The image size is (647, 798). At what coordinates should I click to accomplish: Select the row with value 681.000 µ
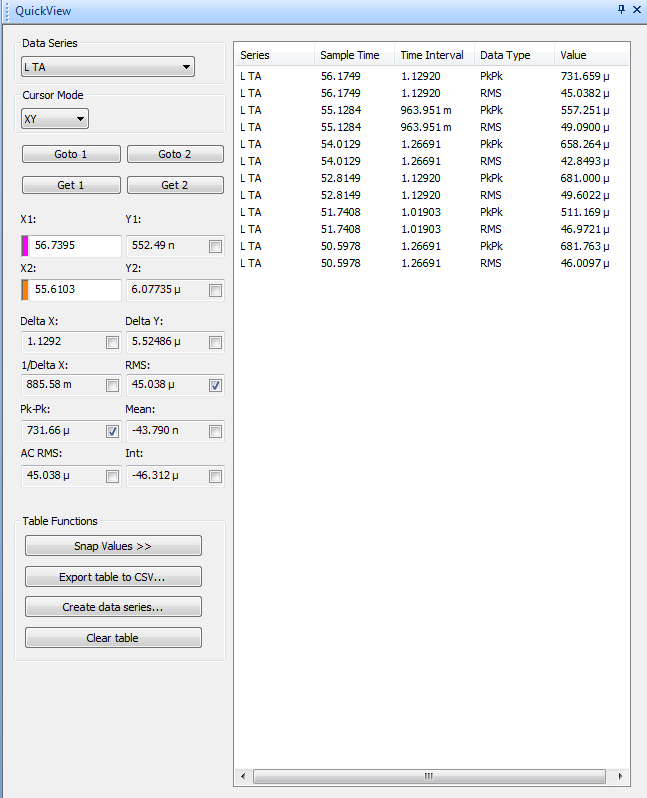click(x=432, y=178)
